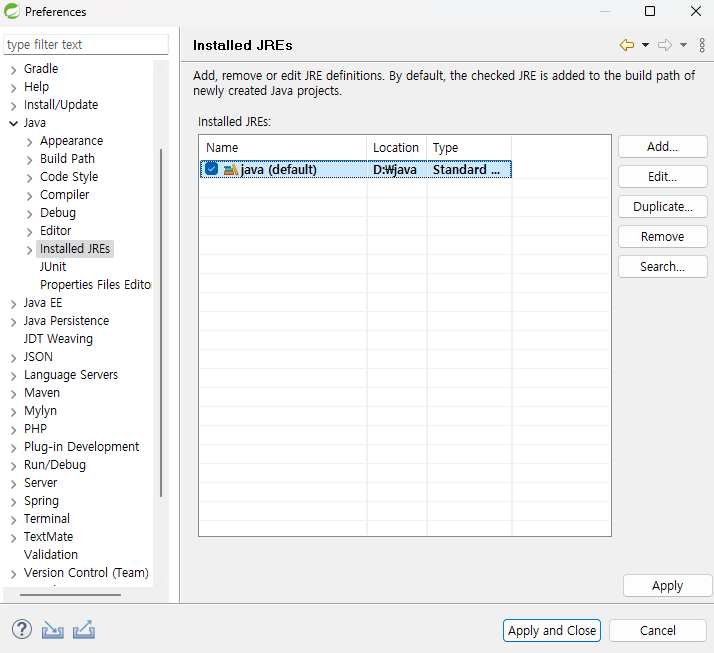Click the Spring leaf Preferences window icon

click(12, 11)
